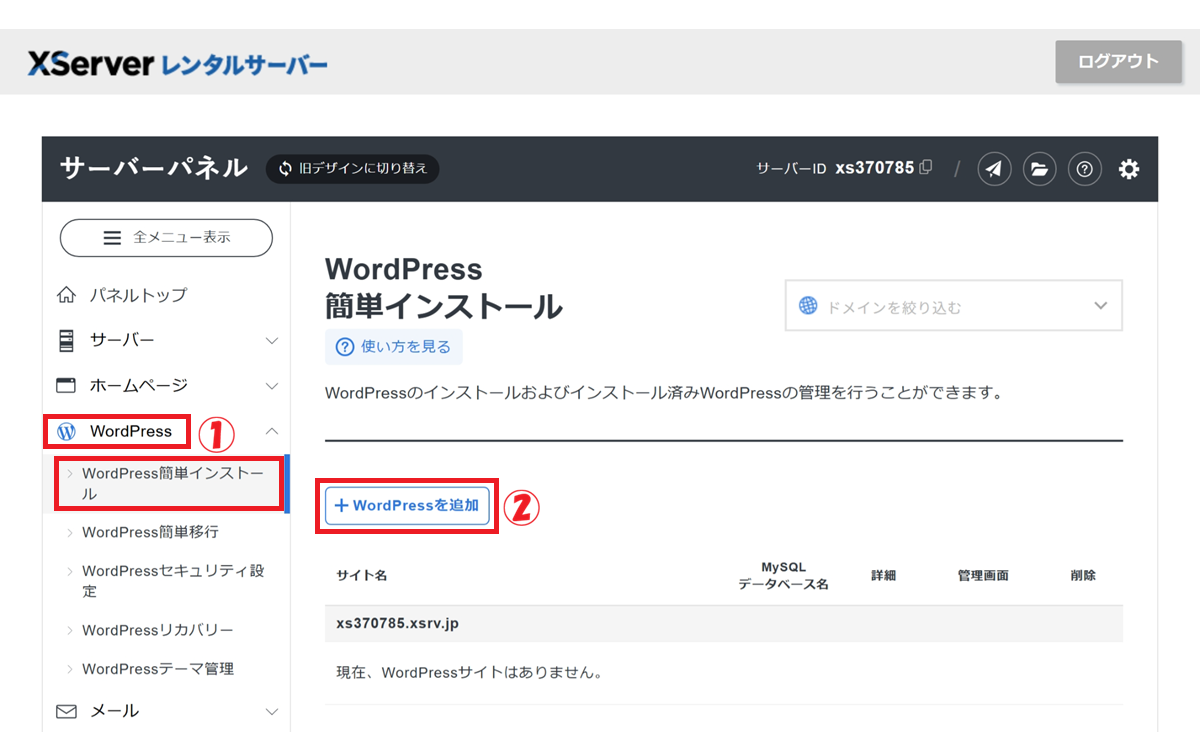Click the domain filter dropdown arrow

(1101, 305)
